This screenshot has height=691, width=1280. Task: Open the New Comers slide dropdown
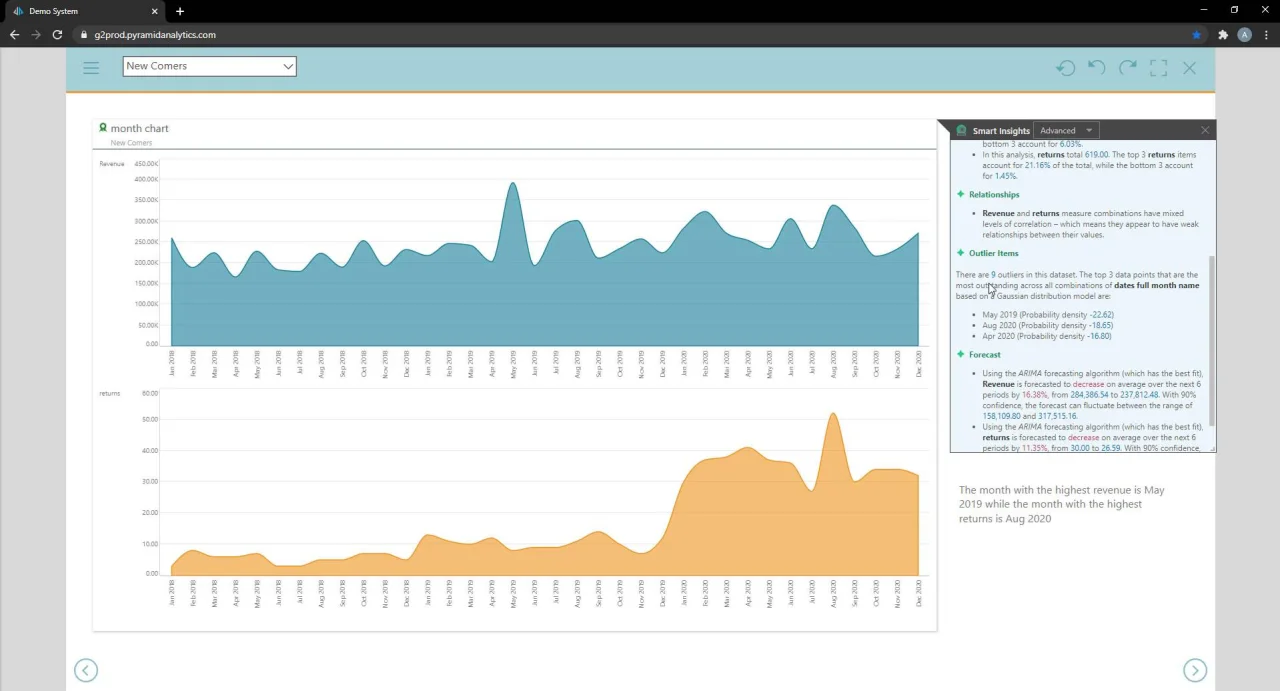pyautogui.click(x=210, y=66)
